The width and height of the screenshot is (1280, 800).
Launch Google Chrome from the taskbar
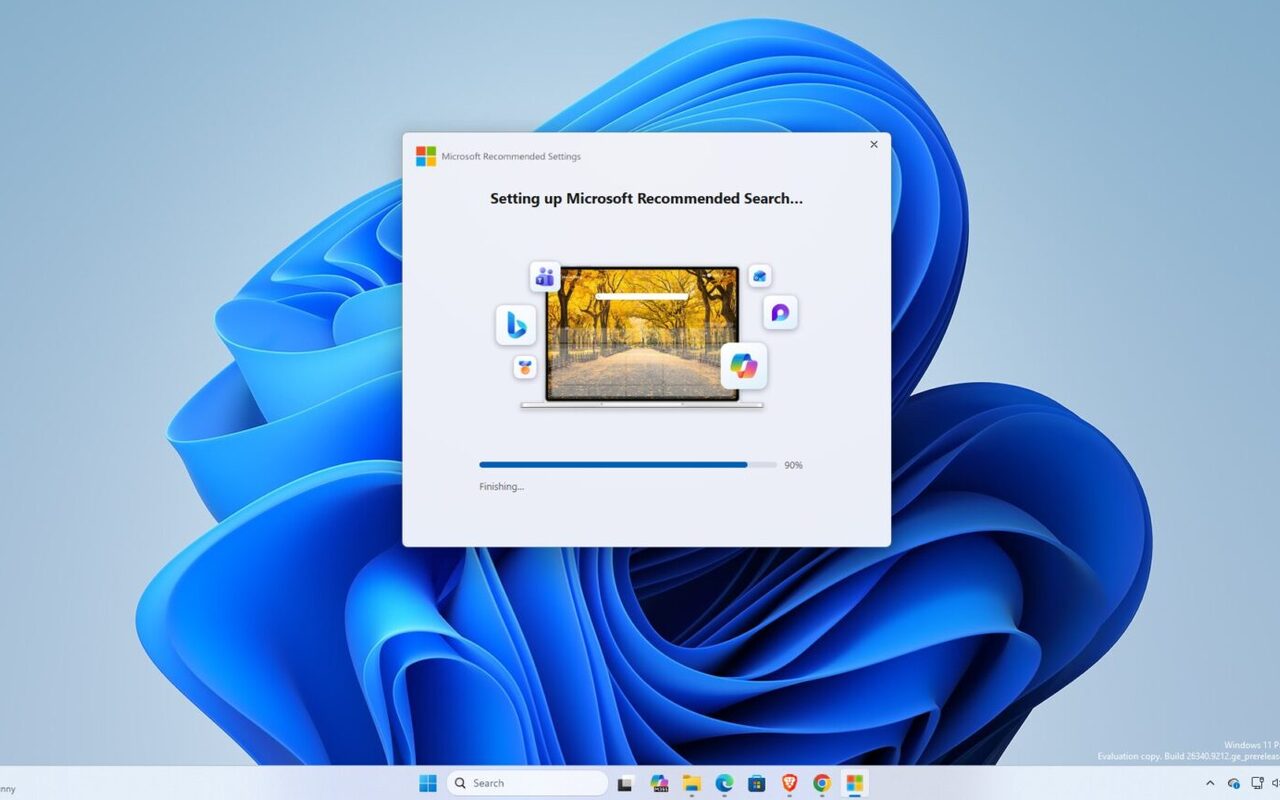pyautogui.click(x=822, y=783)
